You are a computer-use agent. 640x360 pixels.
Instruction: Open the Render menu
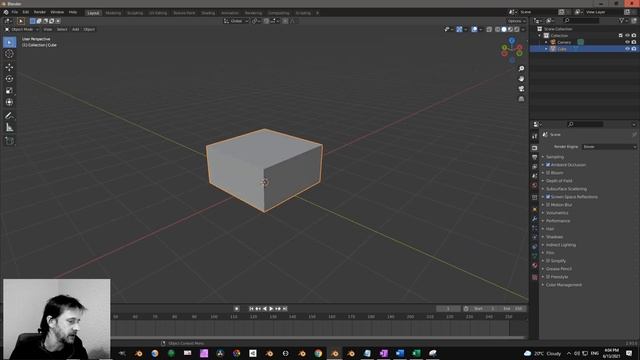[40, 12]
